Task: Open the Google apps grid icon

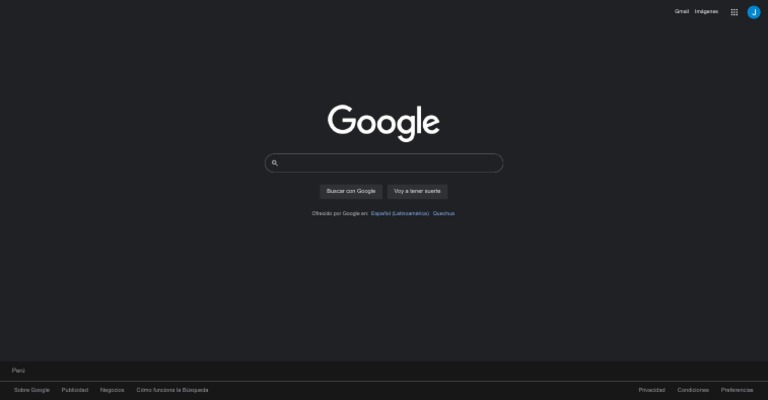Action: (734, 12)
